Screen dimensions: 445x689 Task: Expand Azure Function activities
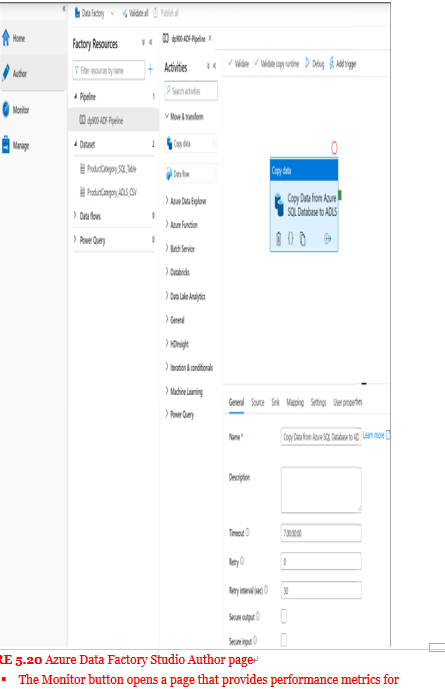(x=167, y=224)
